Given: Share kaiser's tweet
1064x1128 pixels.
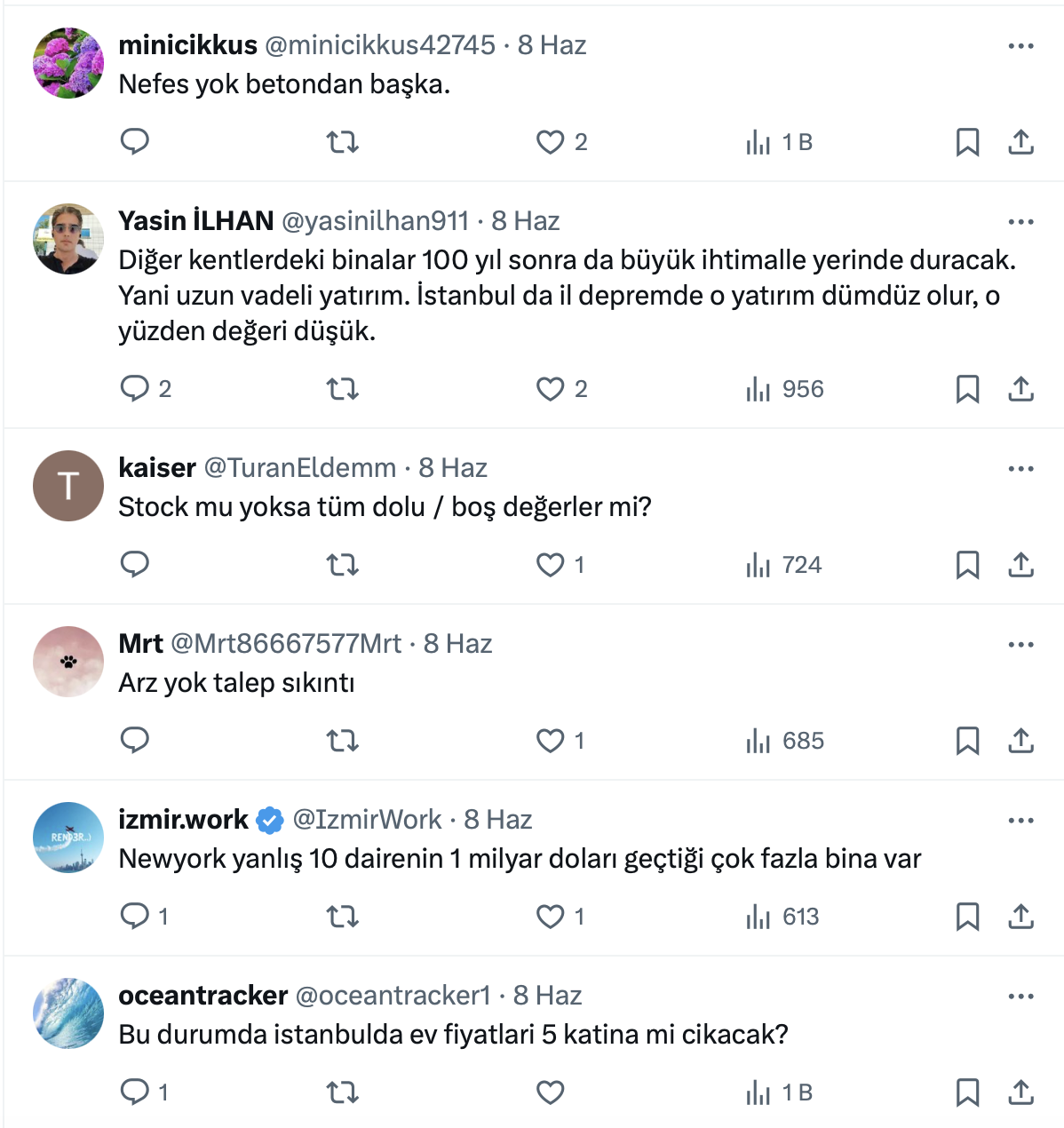Looking at the screenshot, I should coord(1020,565).
